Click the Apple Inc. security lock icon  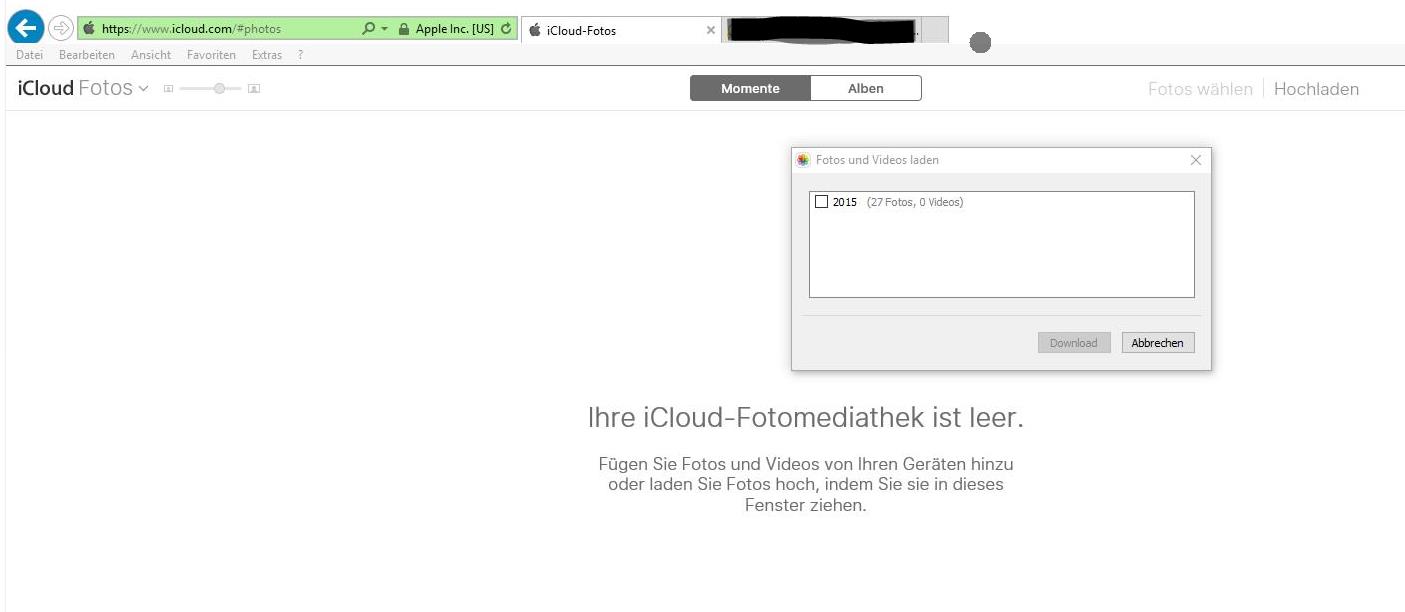pyautogui.click(x=404, y=29)
